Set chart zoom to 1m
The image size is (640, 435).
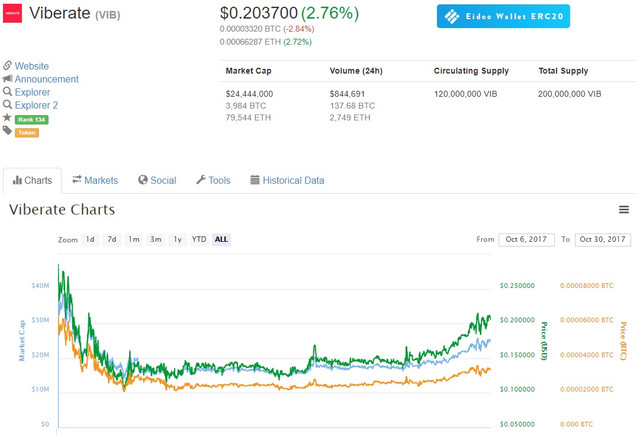tap(133, 240)
